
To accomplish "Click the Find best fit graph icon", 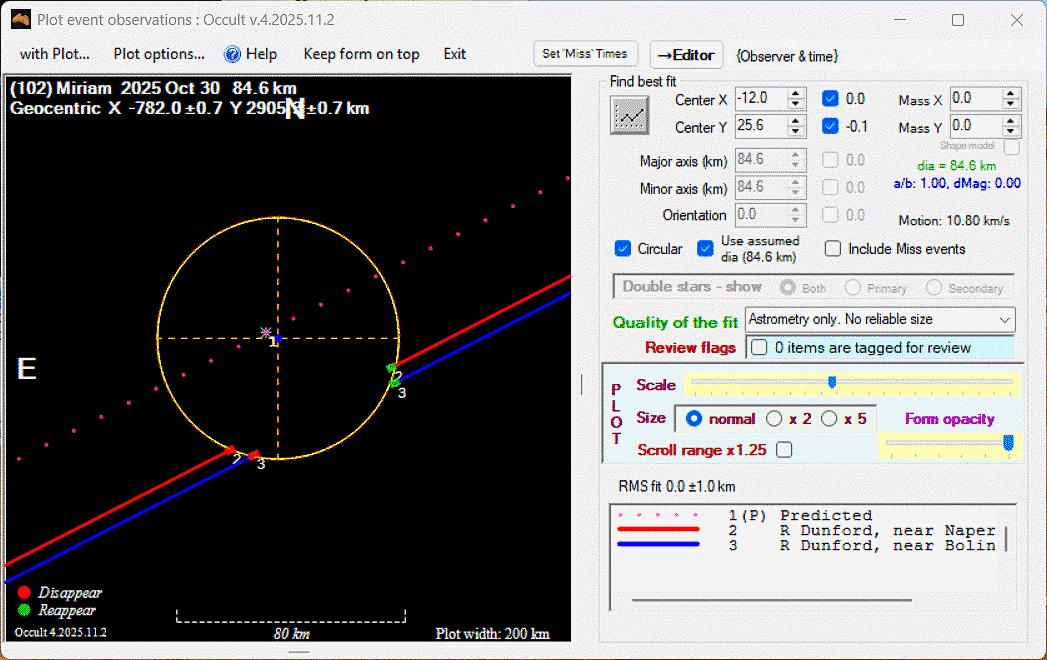I will pyautogui.click(x=630, y=116).
